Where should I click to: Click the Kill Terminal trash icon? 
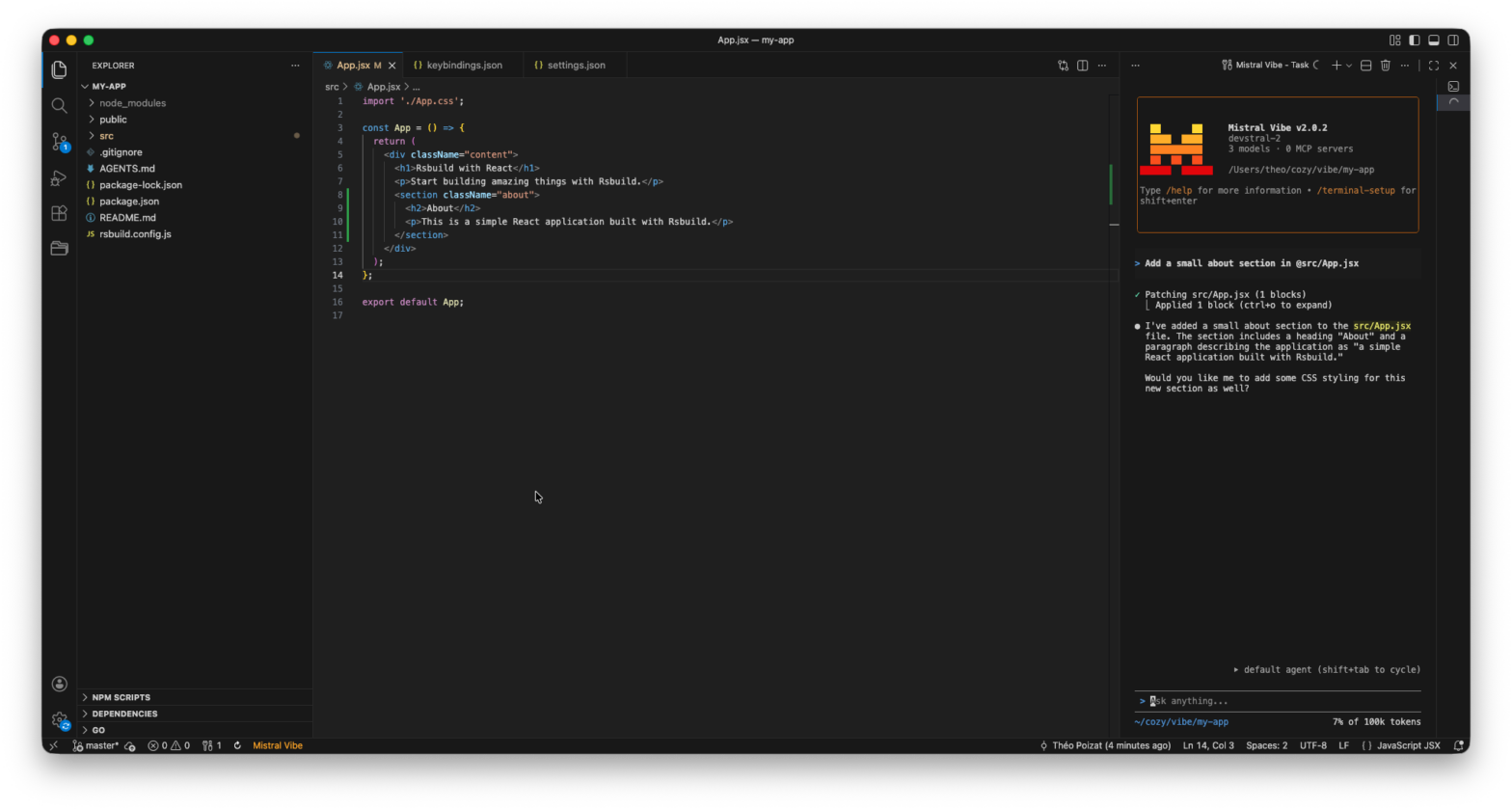pyautogui.click(x=1385, y=66)
